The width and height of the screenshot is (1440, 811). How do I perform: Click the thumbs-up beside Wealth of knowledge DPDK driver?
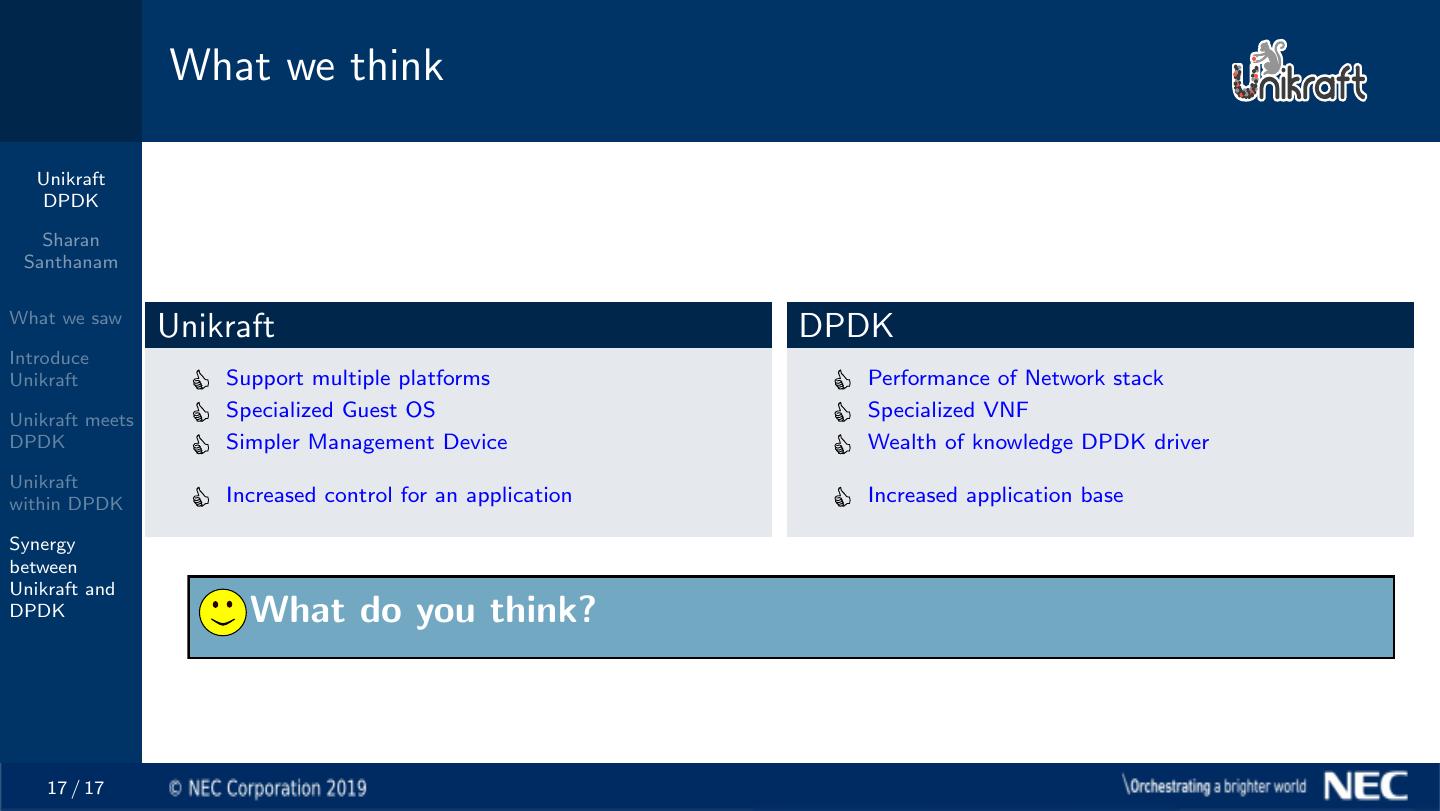[841, 444]
